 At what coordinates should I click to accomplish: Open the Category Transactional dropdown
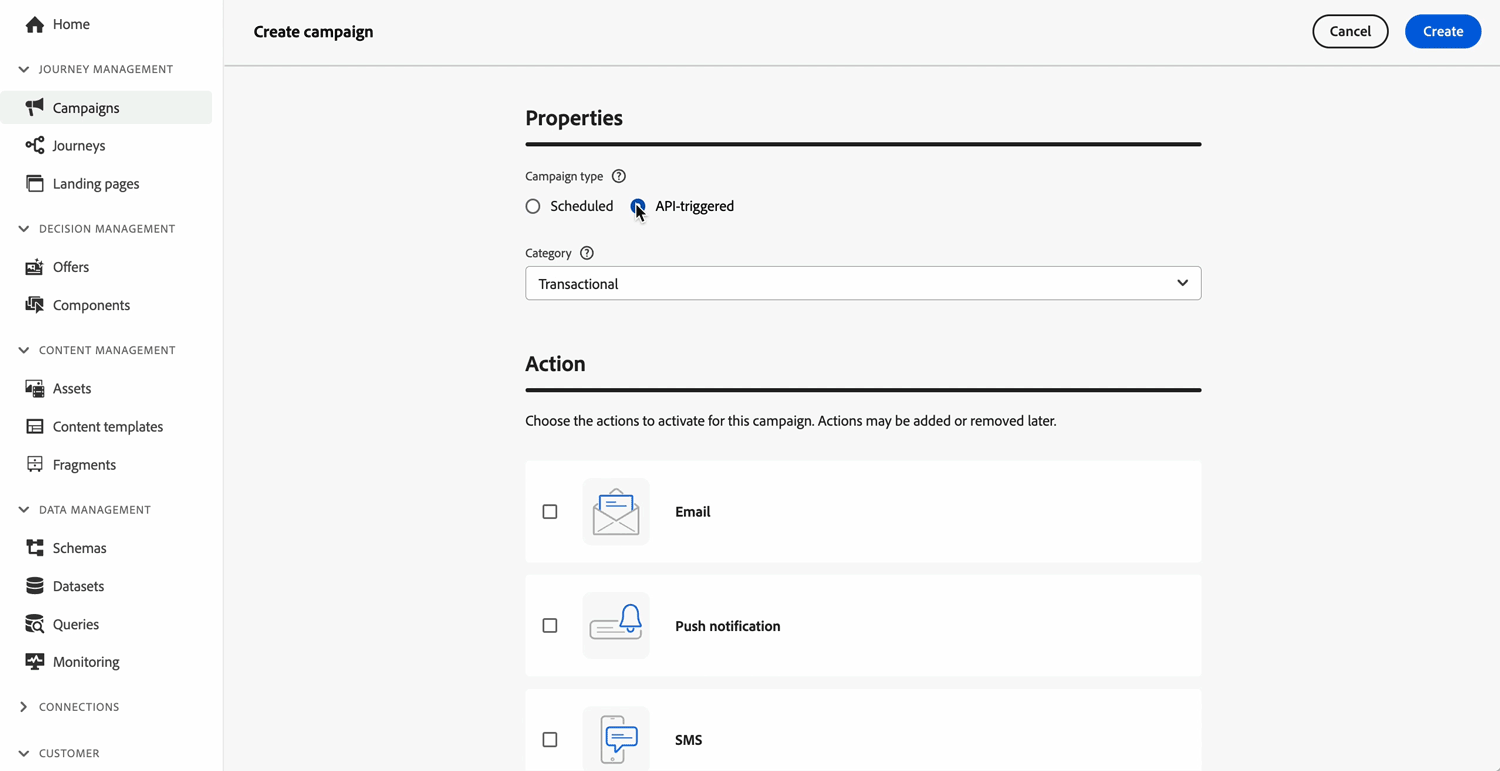863,284
